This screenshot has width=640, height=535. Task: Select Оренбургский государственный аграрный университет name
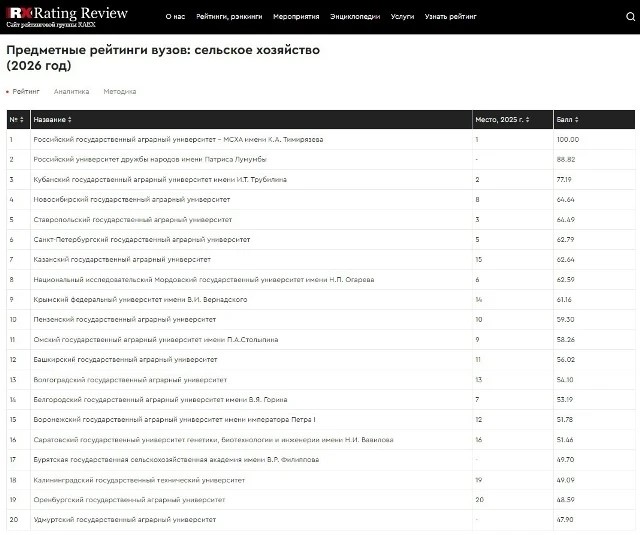pos(129,500)
